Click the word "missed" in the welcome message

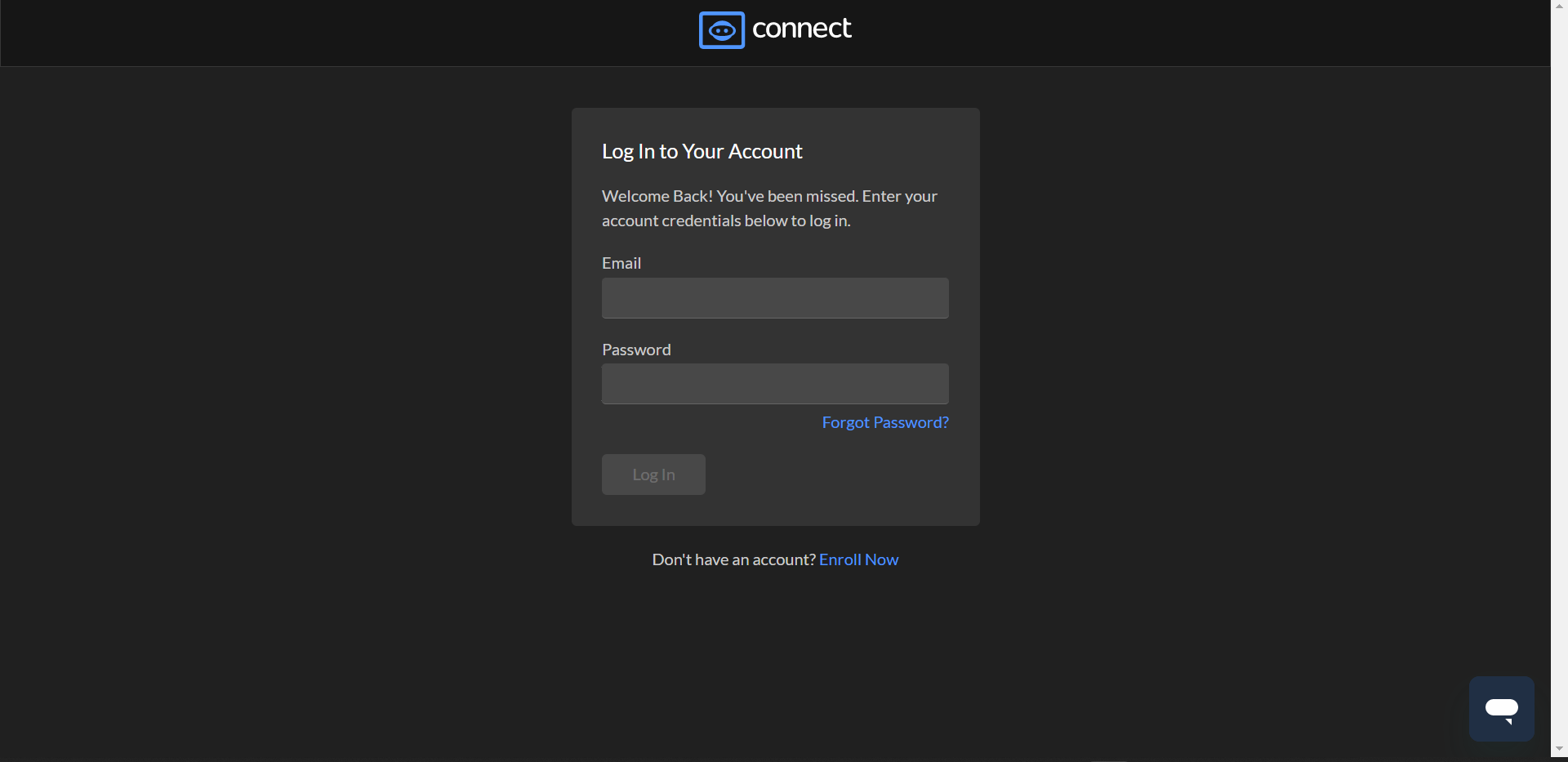click(x=831, y=196)
